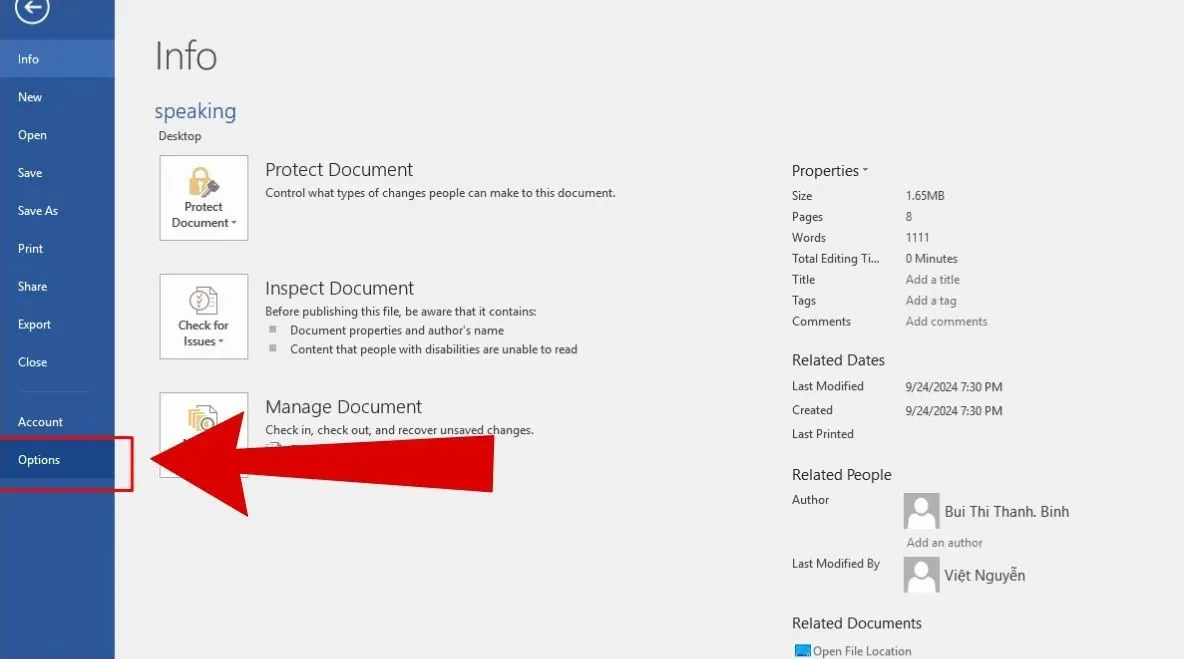The image size is (1184, 659).
Task: Click the Desktop location text
Action: point(180,136)
